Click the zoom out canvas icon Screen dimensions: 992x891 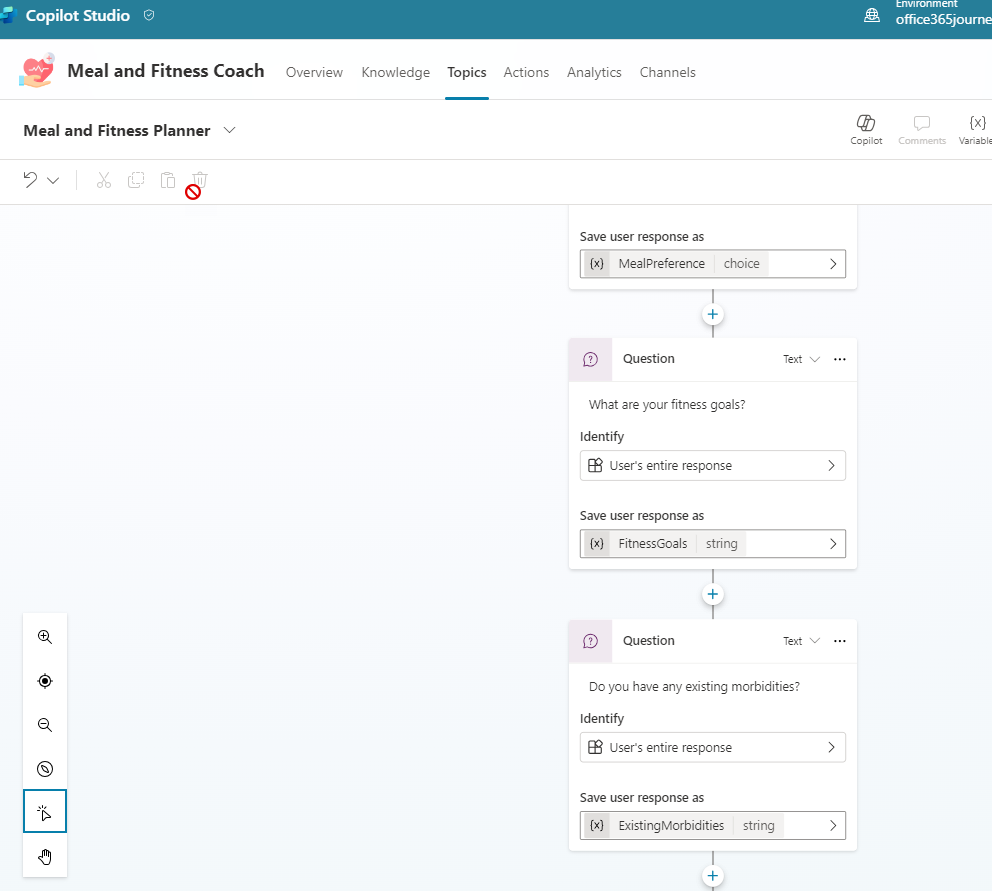(x=45, y=725)
